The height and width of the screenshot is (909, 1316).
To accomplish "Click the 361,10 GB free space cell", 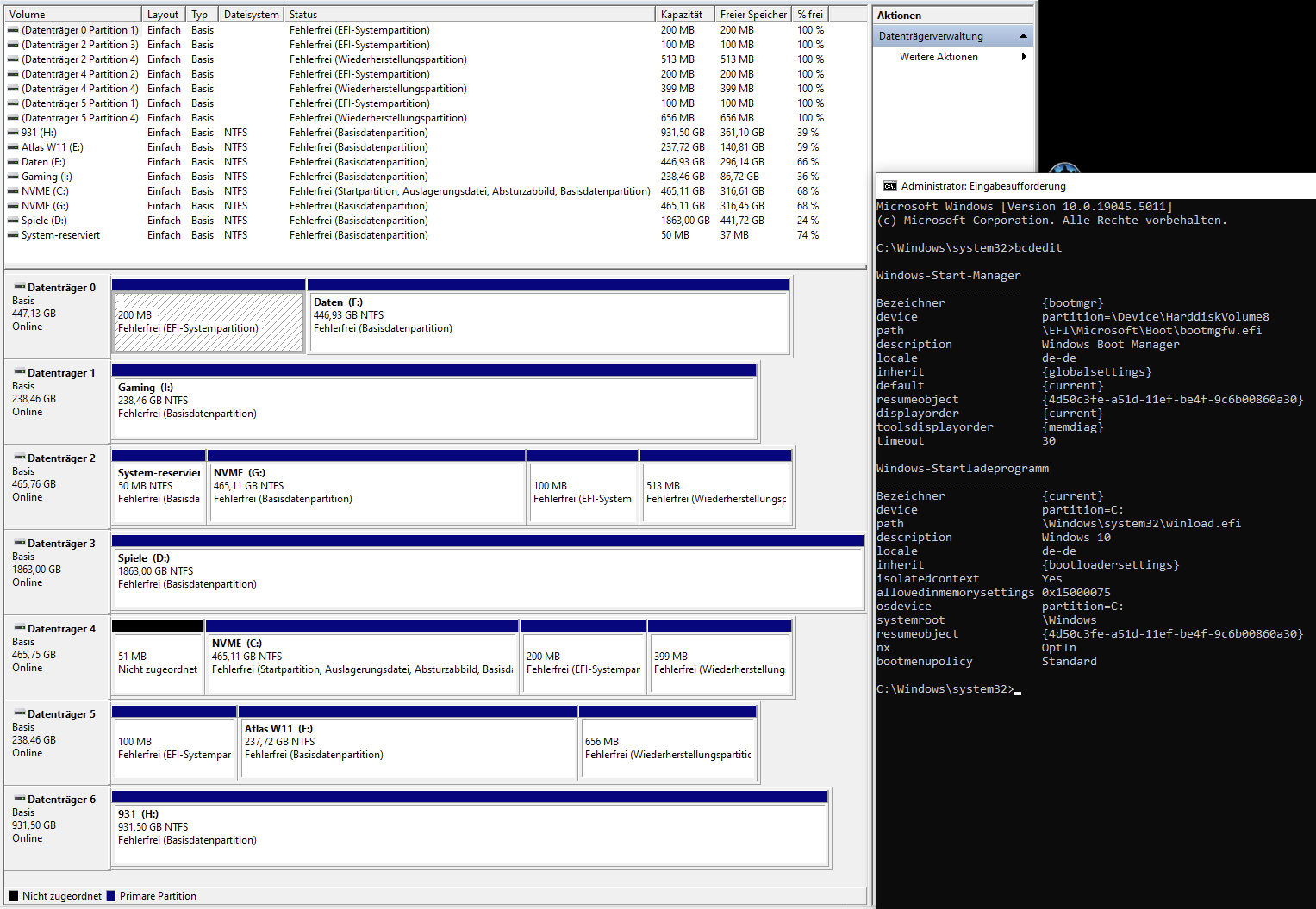I will pyautogui.click(x=742, y=133).
